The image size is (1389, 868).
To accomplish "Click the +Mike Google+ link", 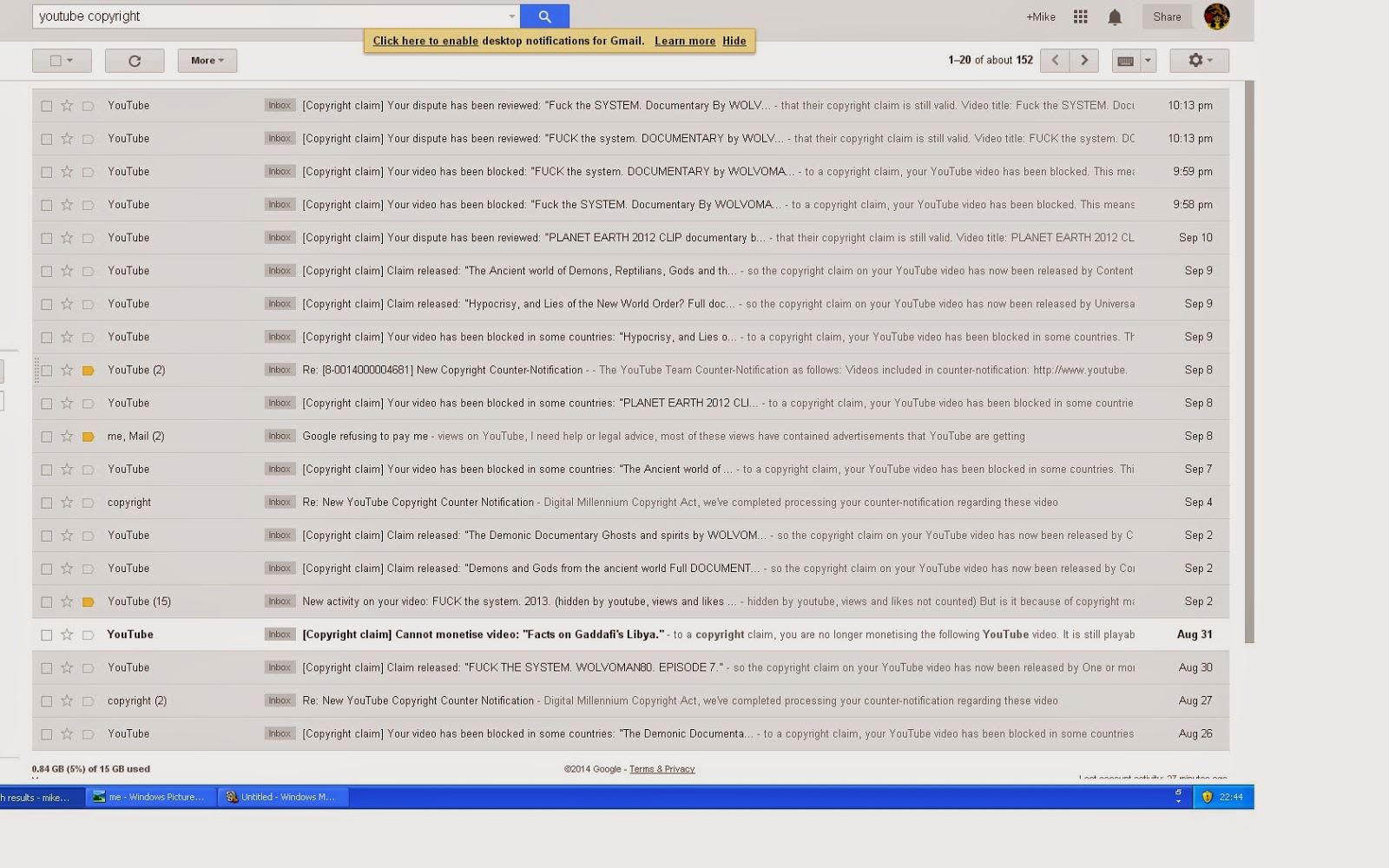I will tap(1041, 16).
